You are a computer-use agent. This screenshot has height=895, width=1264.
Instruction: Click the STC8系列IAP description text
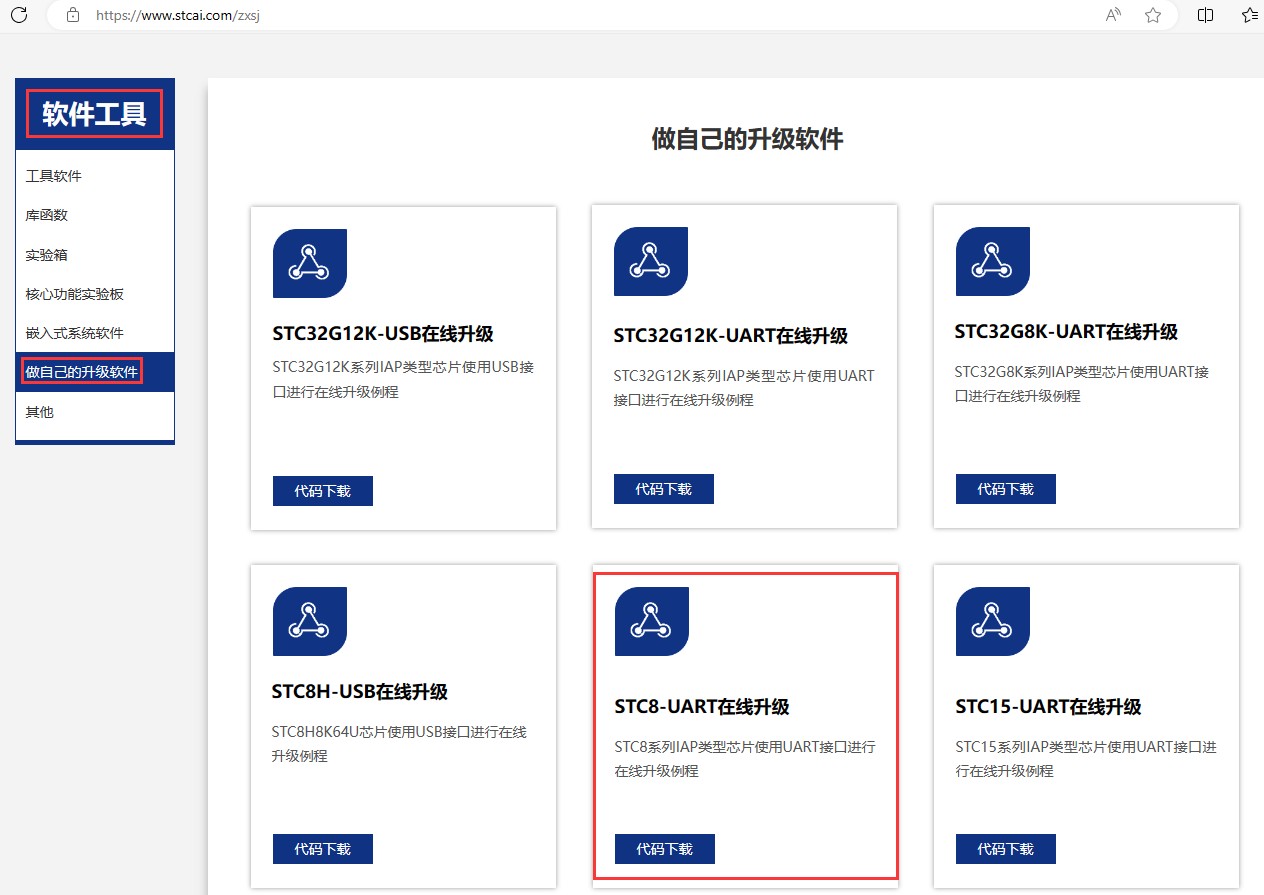click(x=746, y=759)
